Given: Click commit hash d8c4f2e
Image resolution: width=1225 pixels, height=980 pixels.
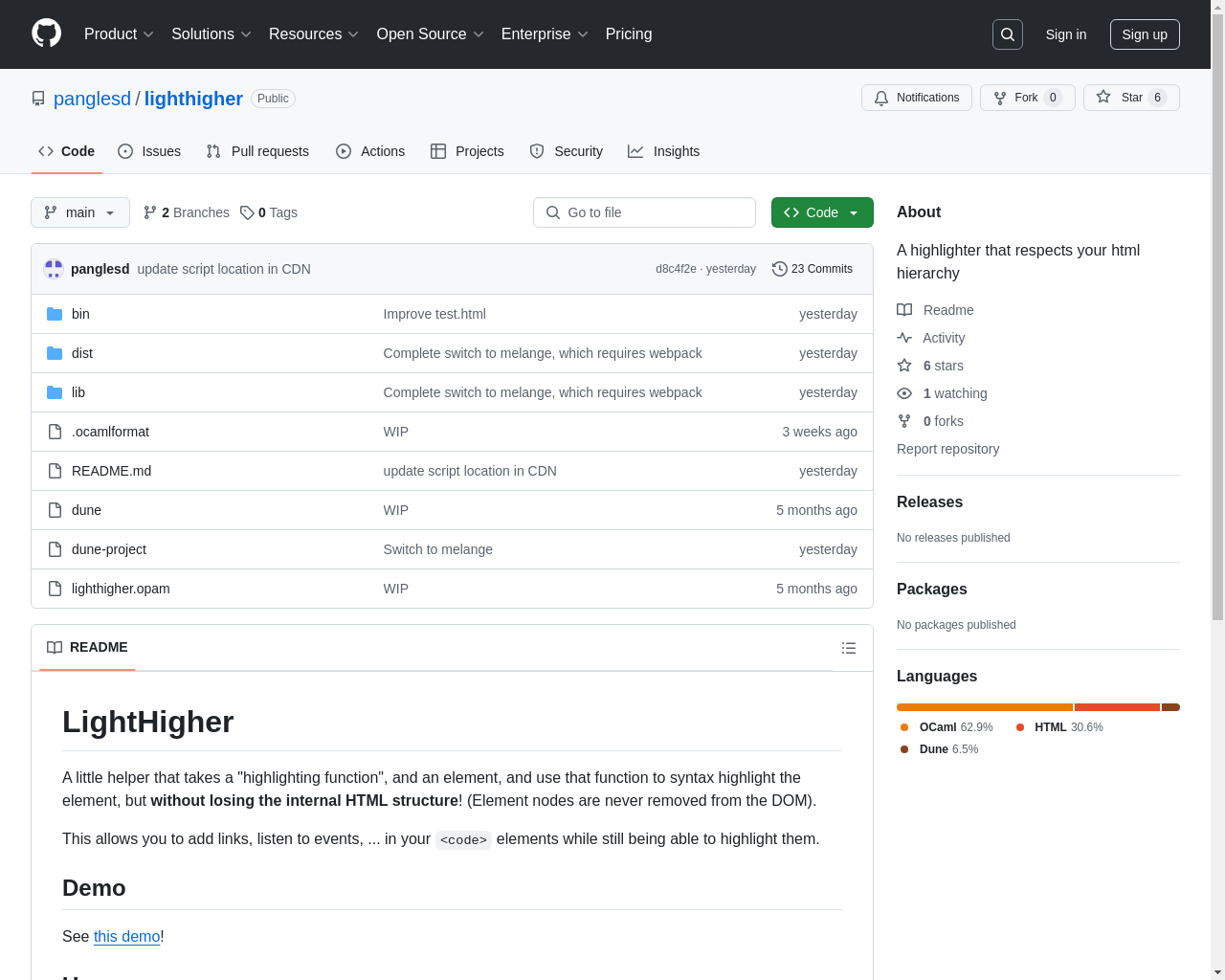Looking at the screenshot, I should click(676, 269).
